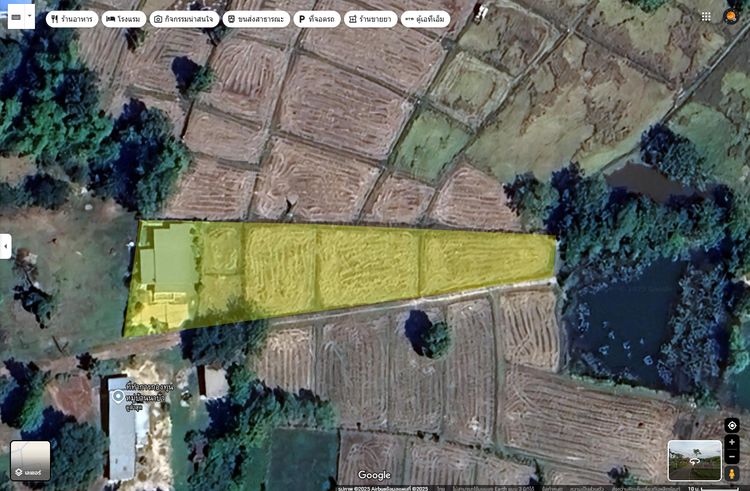
Task: Toggle Street View with the Pegman icon
Action: click(732, 473)
